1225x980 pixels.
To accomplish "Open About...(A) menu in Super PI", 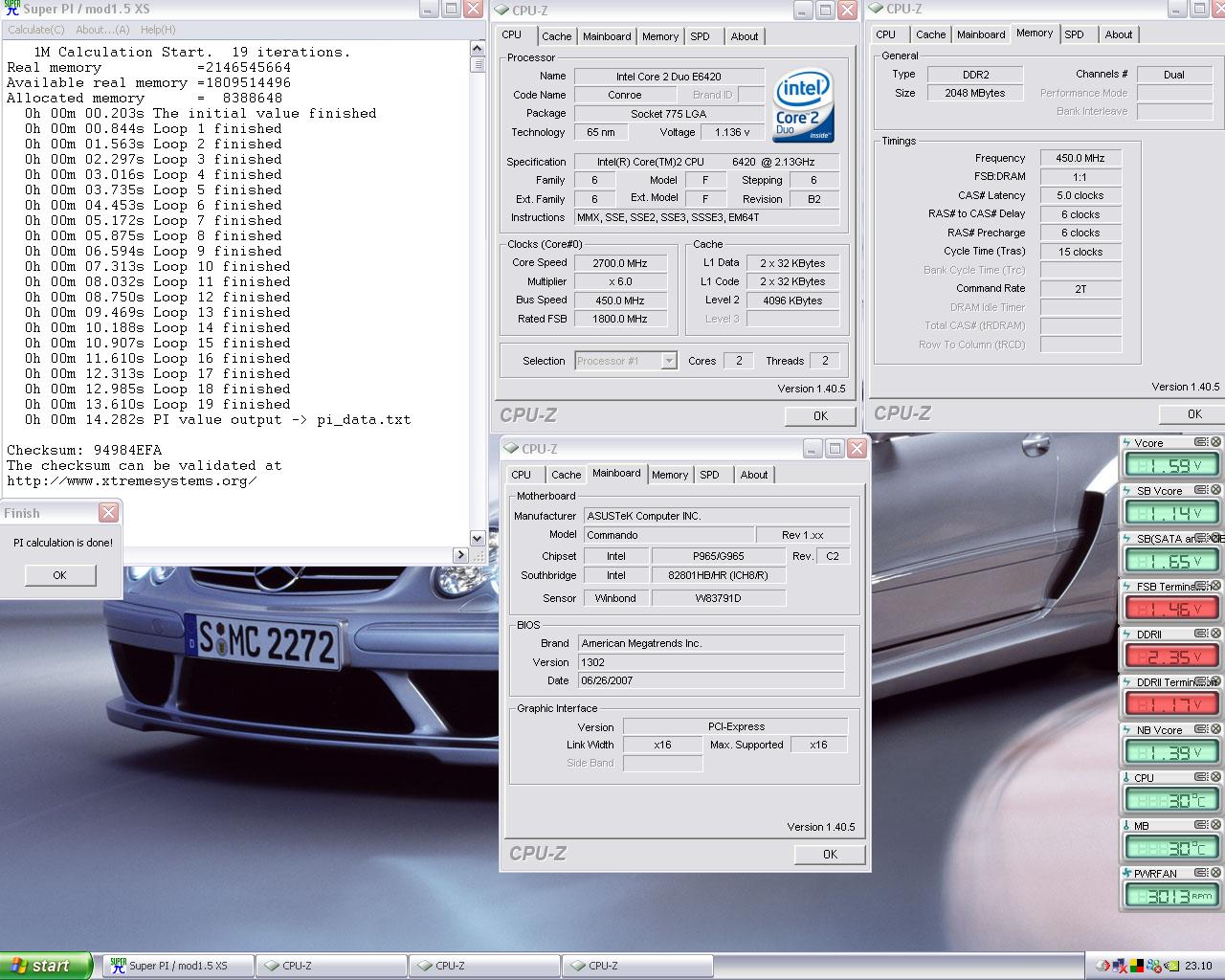I will (x=102, y=30).
